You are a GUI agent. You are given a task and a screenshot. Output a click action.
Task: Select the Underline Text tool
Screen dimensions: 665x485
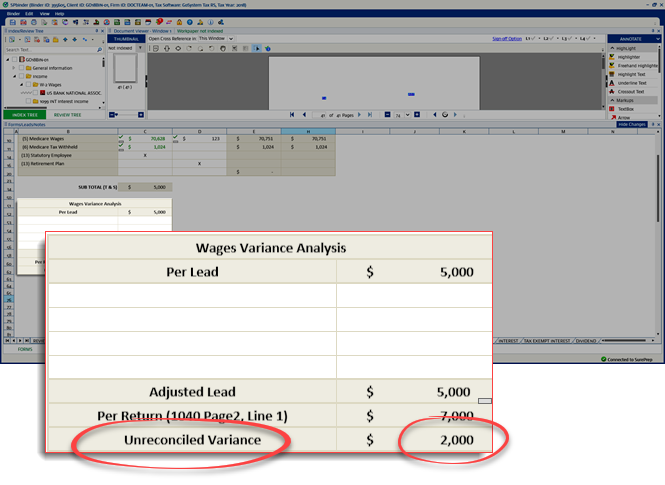point(631,83)
